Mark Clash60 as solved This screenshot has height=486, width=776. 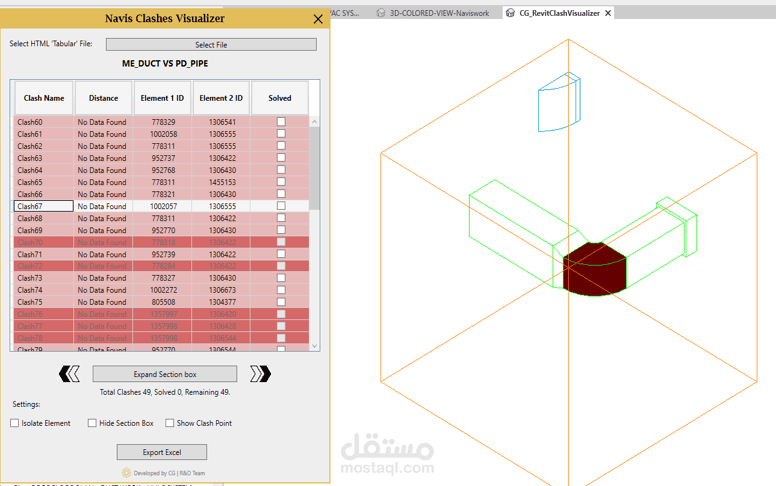(x=281, y=122)
